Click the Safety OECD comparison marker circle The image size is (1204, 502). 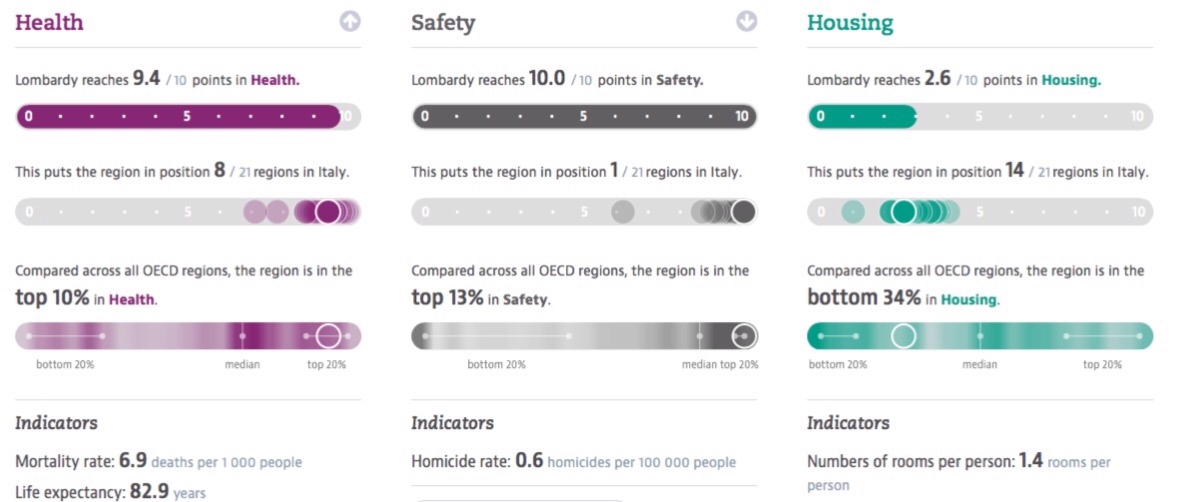tap(743, 336)
